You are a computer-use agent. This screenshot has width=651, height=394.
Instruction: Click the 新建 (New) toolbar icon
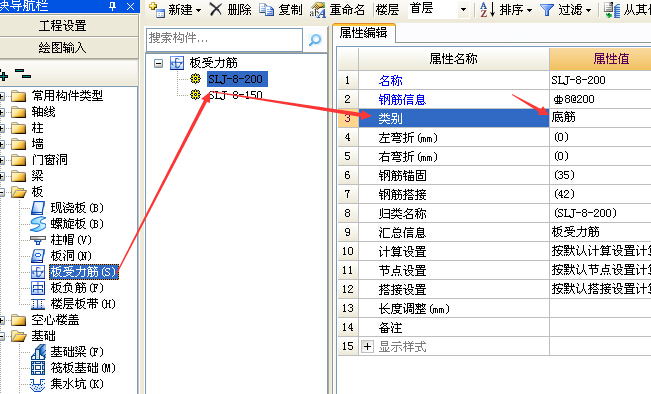[157, 9]
